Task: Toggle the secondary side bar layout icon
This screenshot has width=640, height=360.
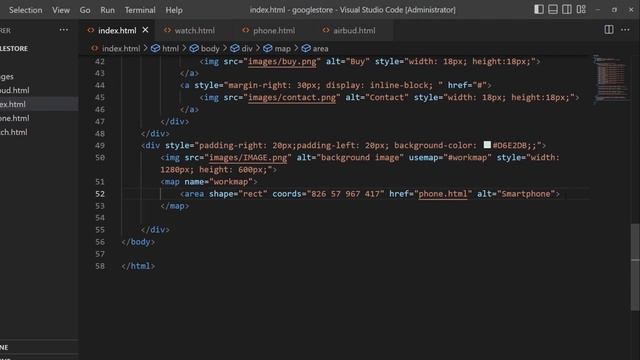Action: tap(567, 9)
